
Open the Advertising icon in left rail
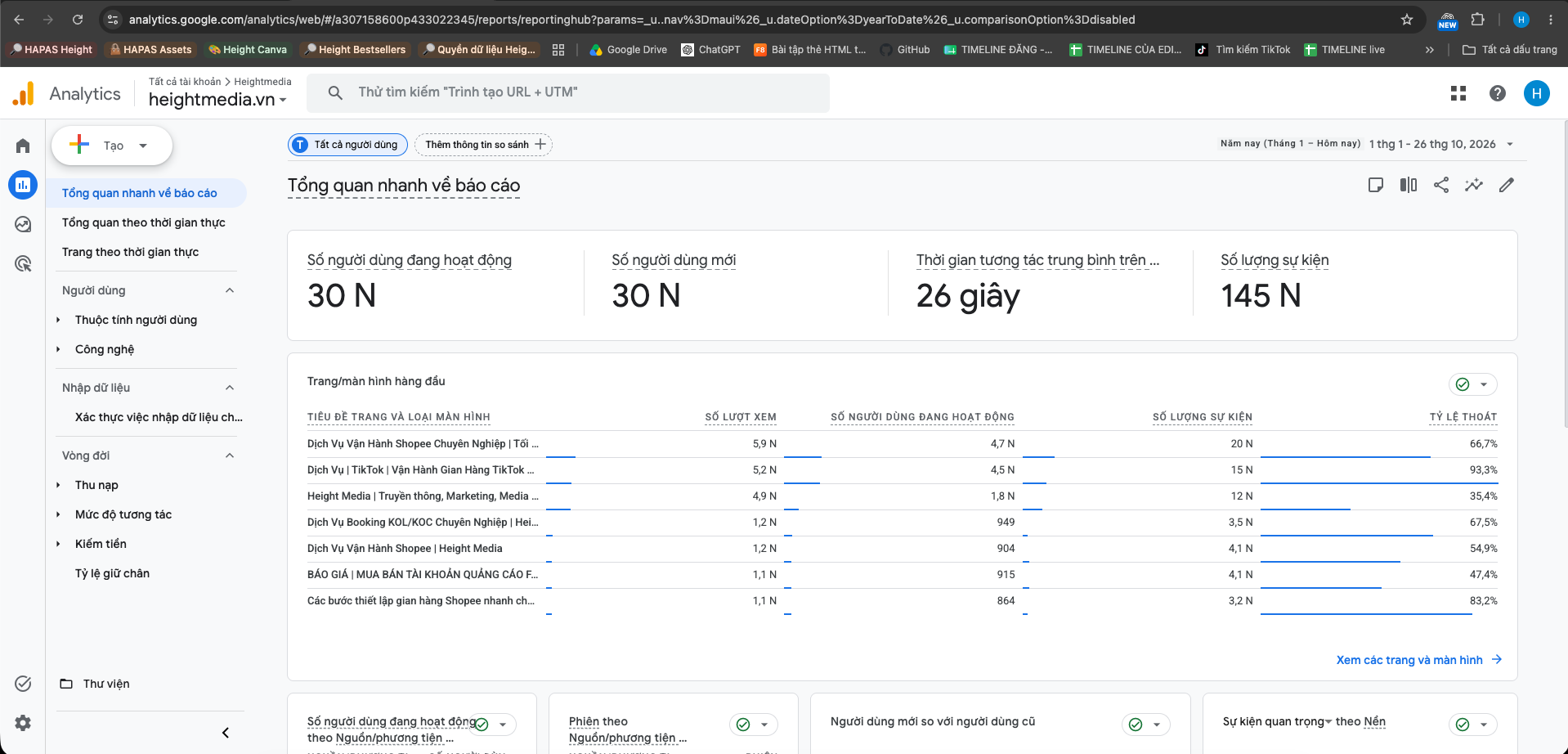[x=23, y=263]
